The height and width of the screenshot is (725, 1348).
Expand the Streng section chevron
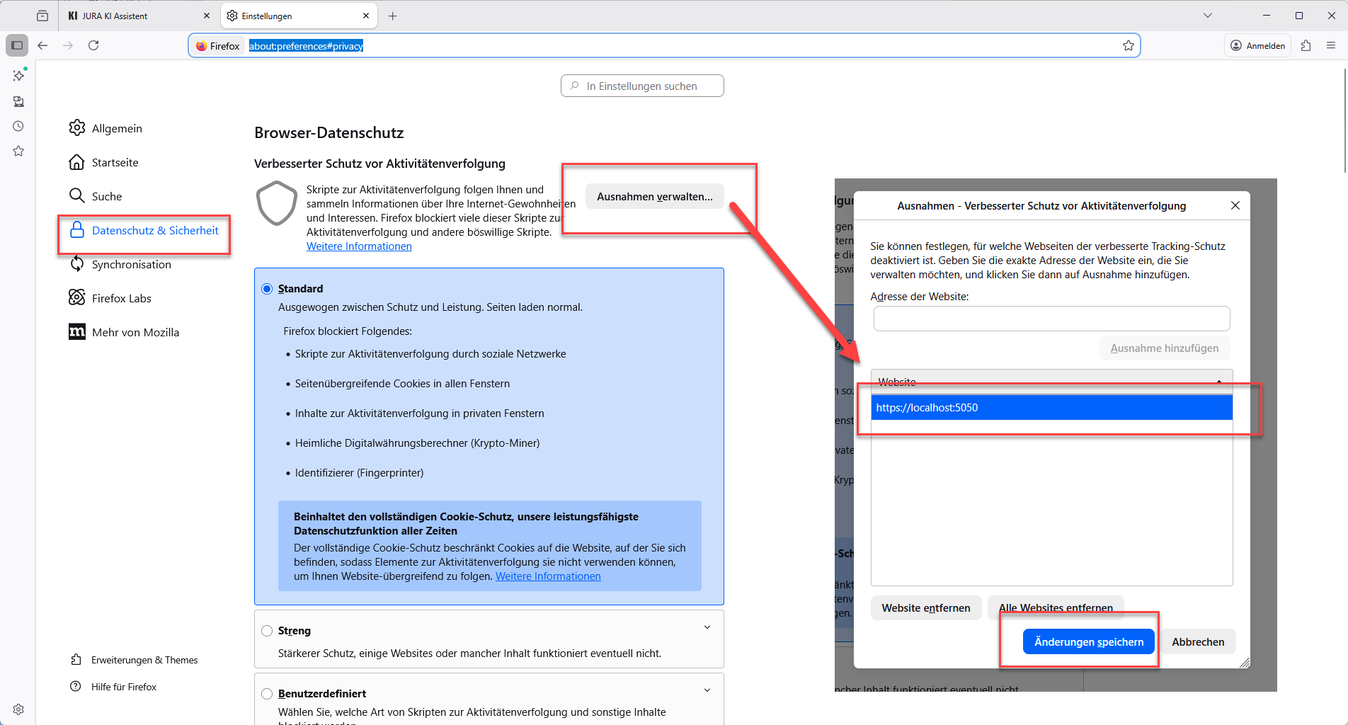tap(707, 628)
